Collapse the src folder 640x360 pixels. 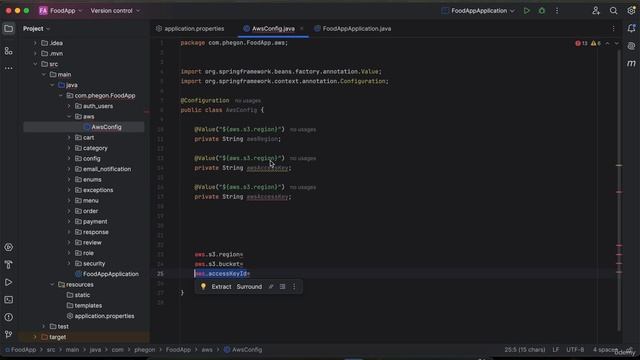pos(35,64)
